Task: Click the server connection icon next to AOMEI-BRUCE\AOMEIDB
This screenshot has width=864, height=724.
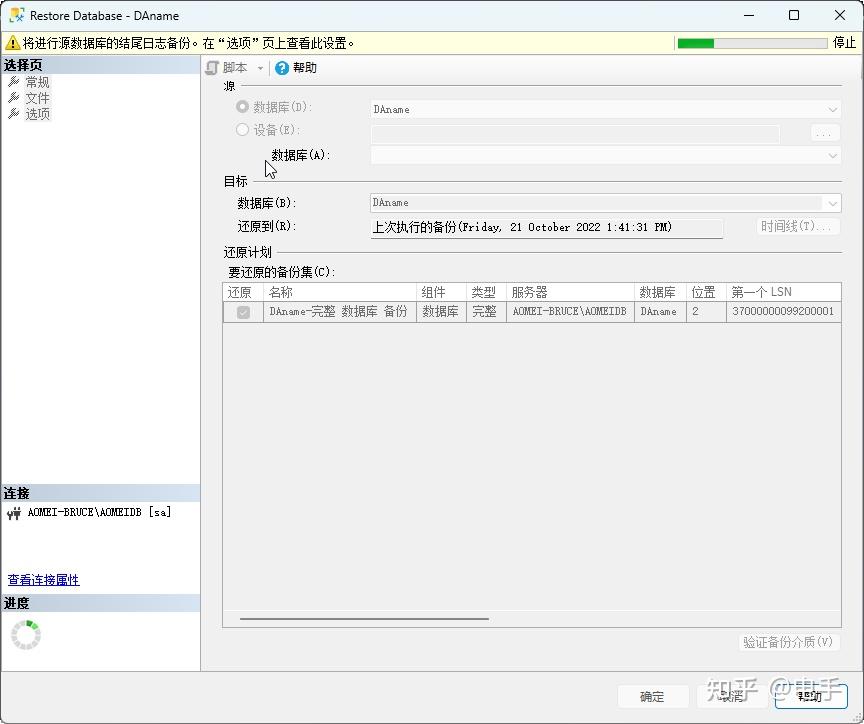Action: point(15,512)
